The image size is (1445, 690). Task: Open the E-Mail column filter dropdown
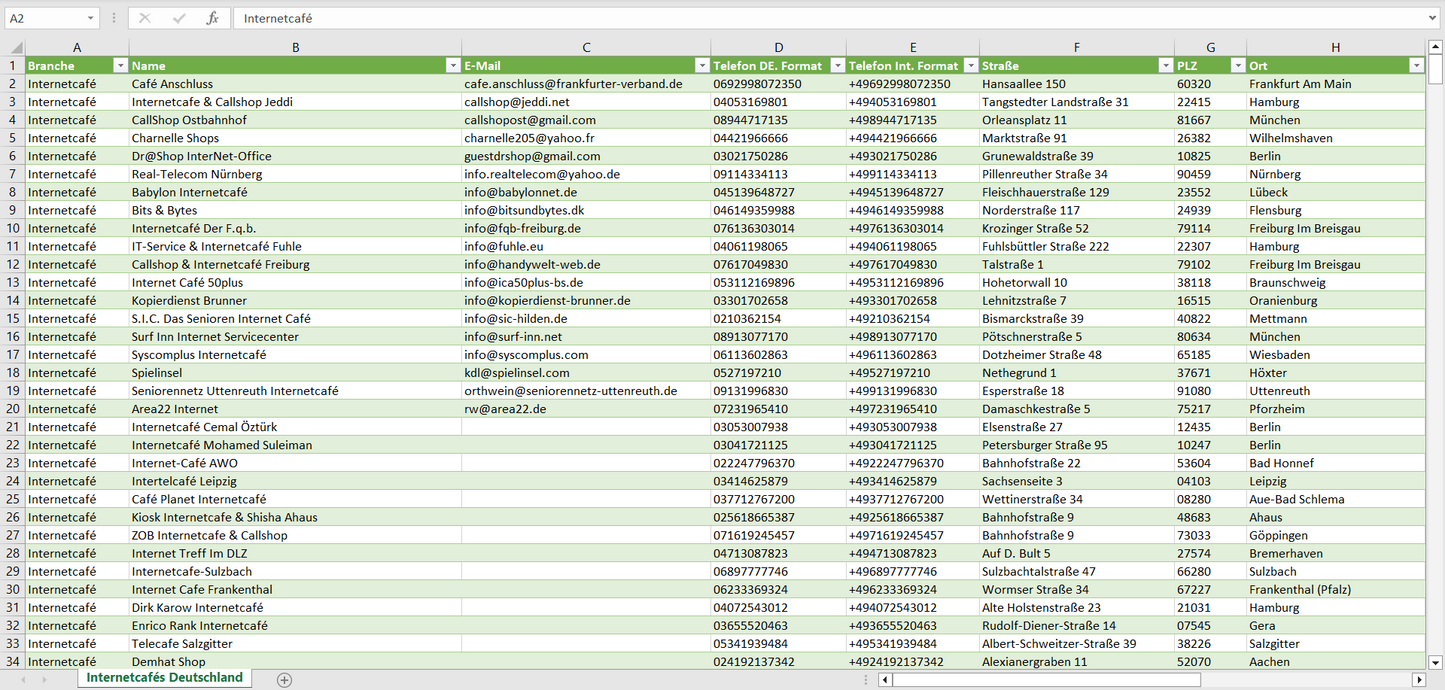(x=701, y=66)
